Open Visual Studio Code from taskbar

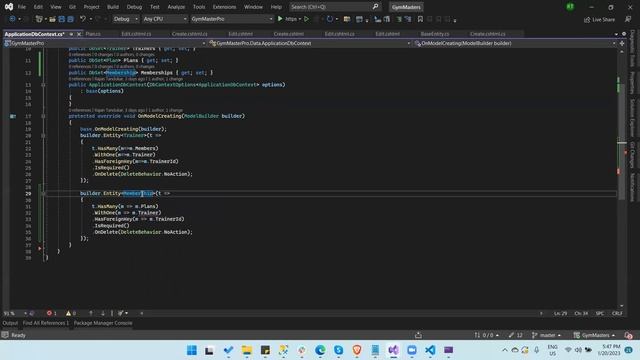[x=430, y=350]
